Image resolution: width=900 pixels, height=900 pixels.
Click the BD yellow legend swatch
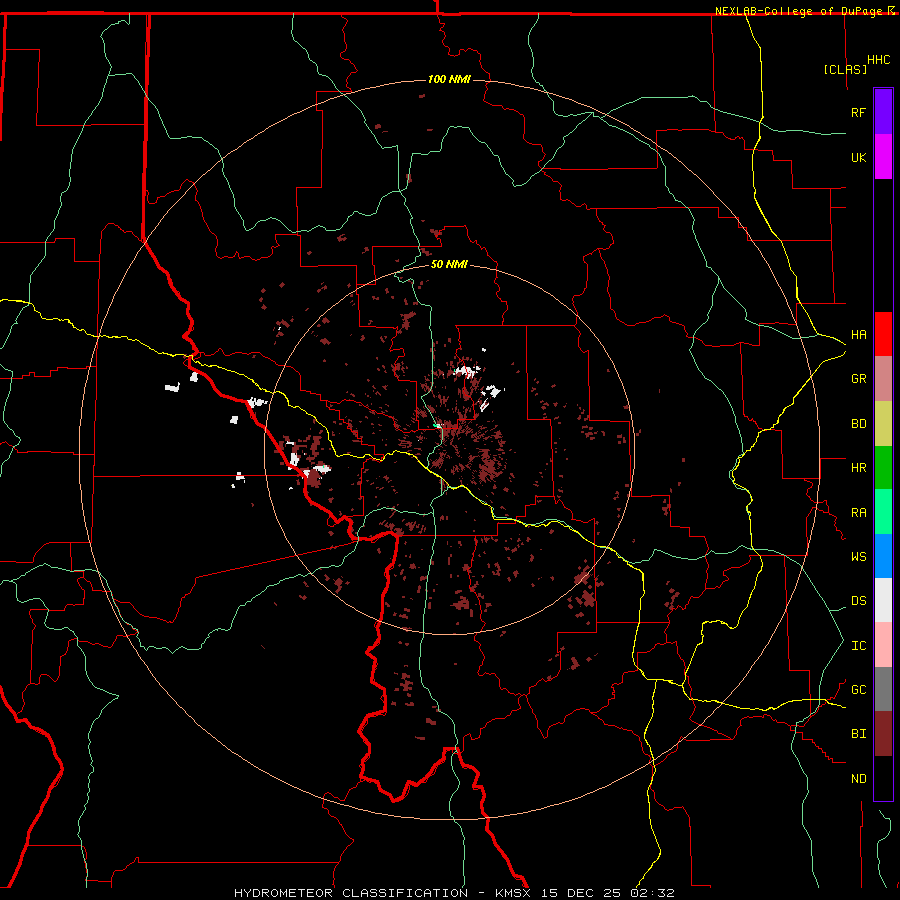883,424
